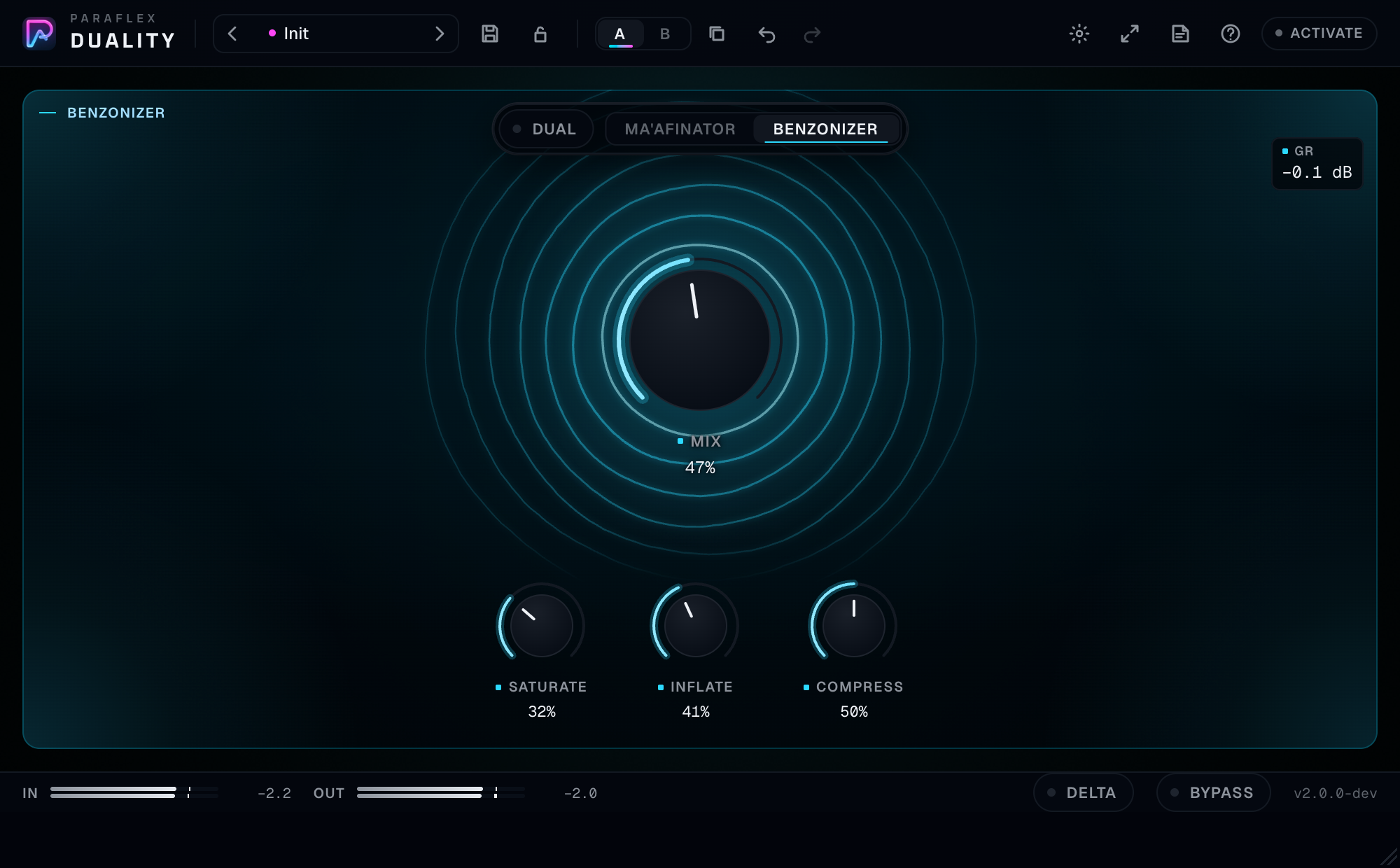Undo the last change
The width and height of the screenshot is (1400, 868).
point(766,34)
